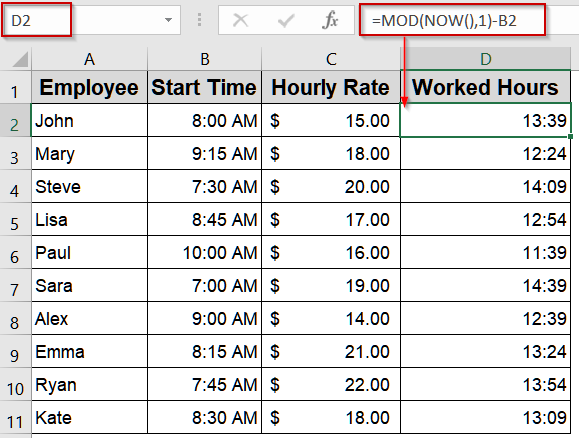The image size is (579, 438).
Task: Click Alex's start time 9:00 AM
Action: 204,318
